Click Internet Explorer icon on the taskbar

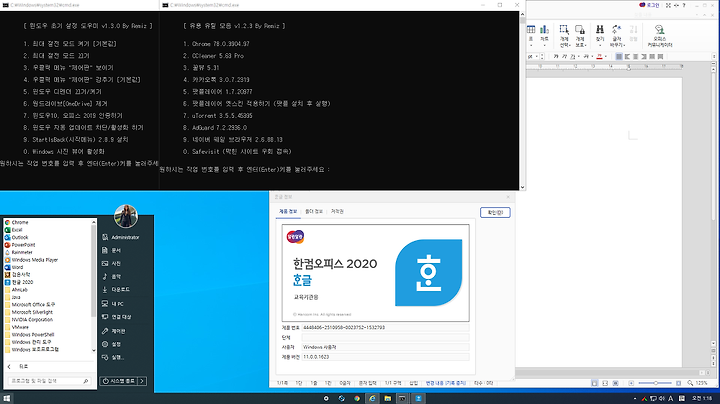(372, 398)
